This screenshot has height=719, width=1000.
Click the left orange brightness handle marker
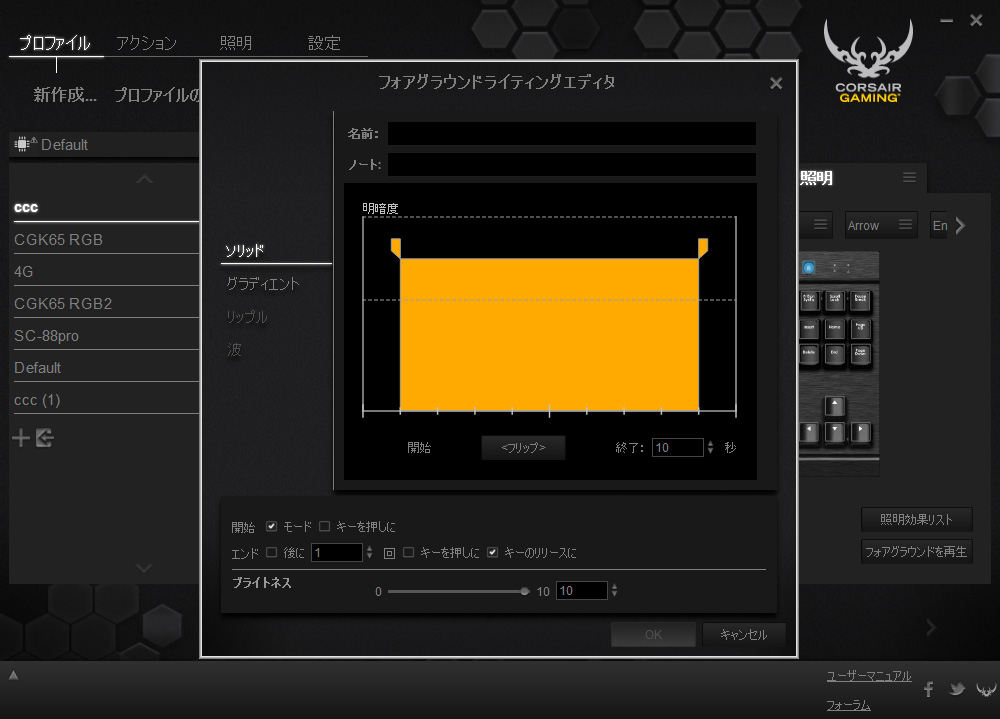point(395,247)
